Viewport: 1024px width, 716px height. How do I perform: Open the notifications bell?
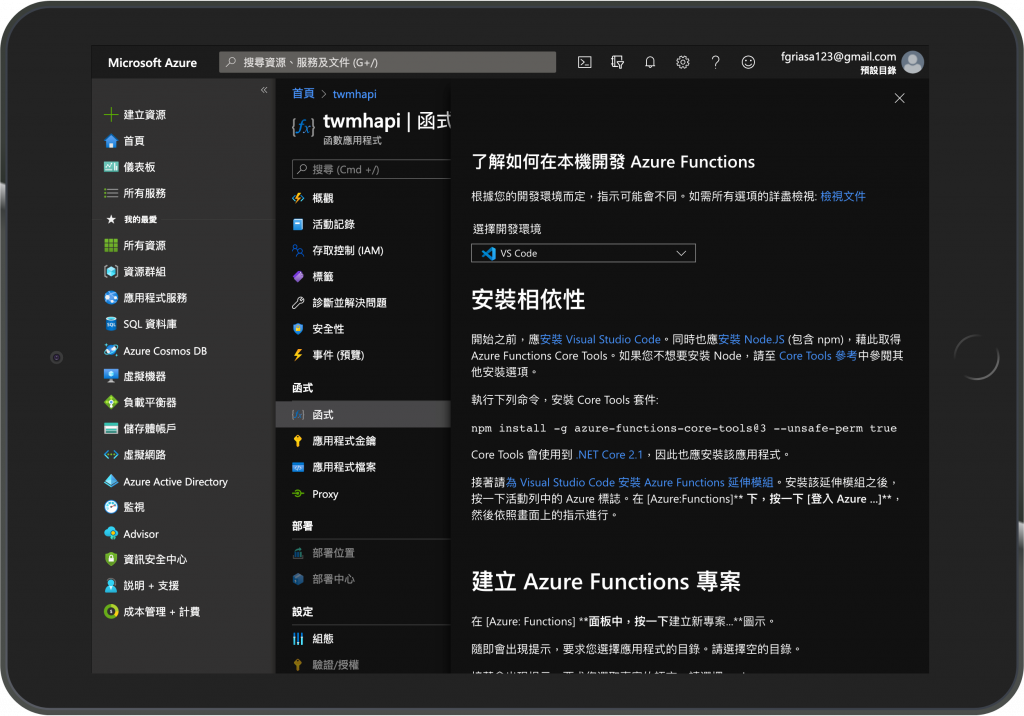pos(650,62)
